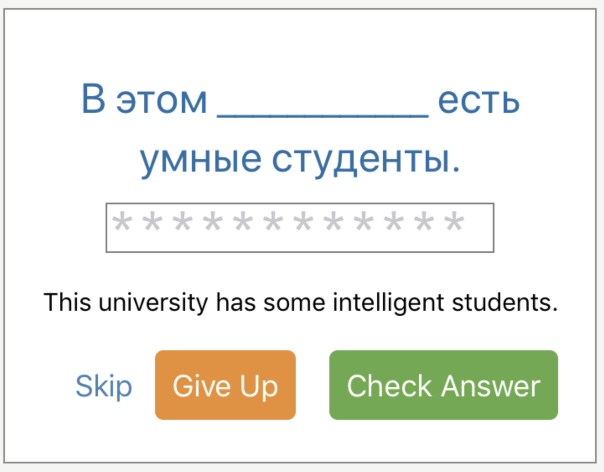The width and height of the screenshot is (604, 472).
Task: Click the Russian word "умные"
Action: tap(196, 159)
